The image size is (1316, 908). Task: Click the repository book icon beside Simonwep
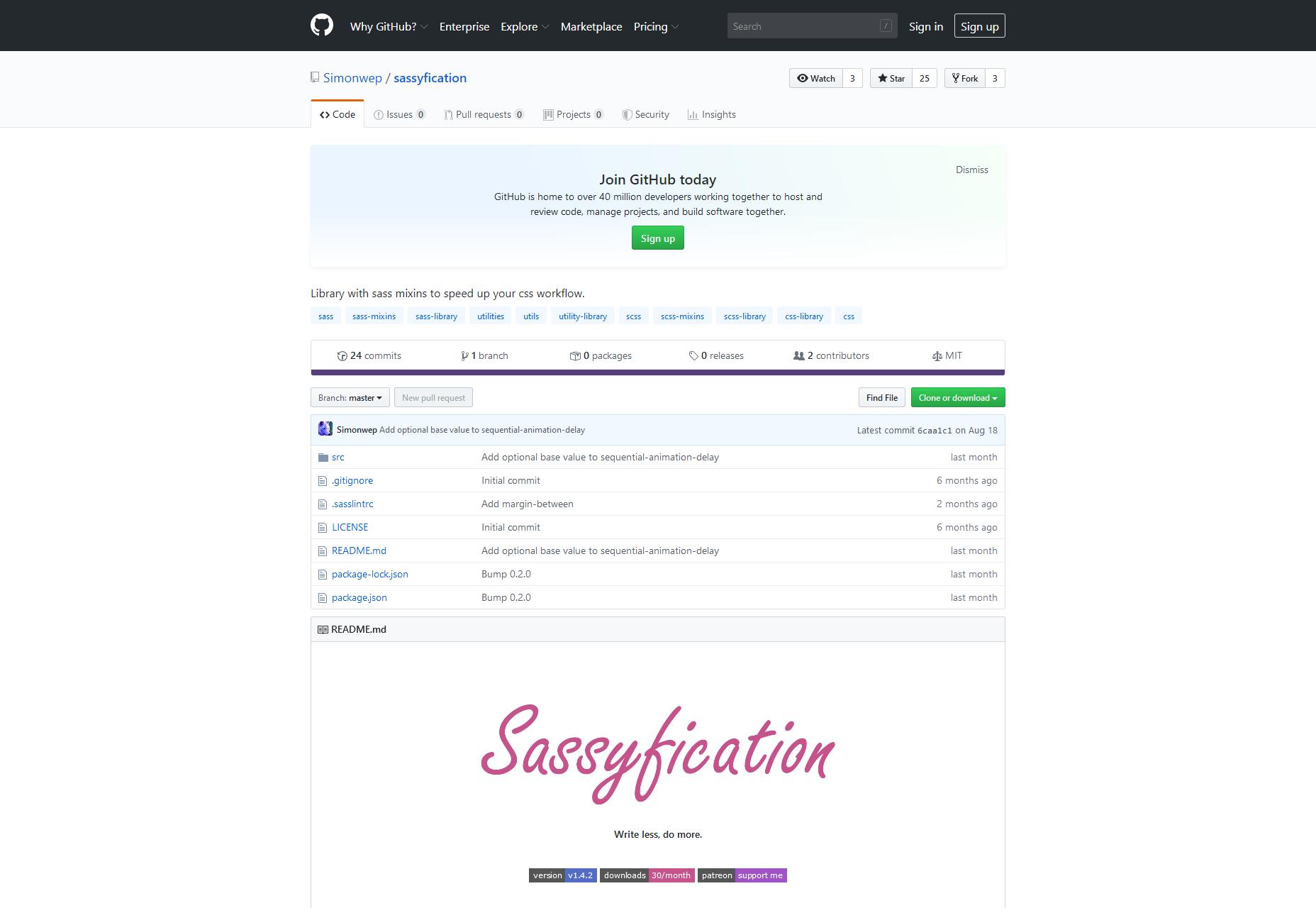[315, 77]
